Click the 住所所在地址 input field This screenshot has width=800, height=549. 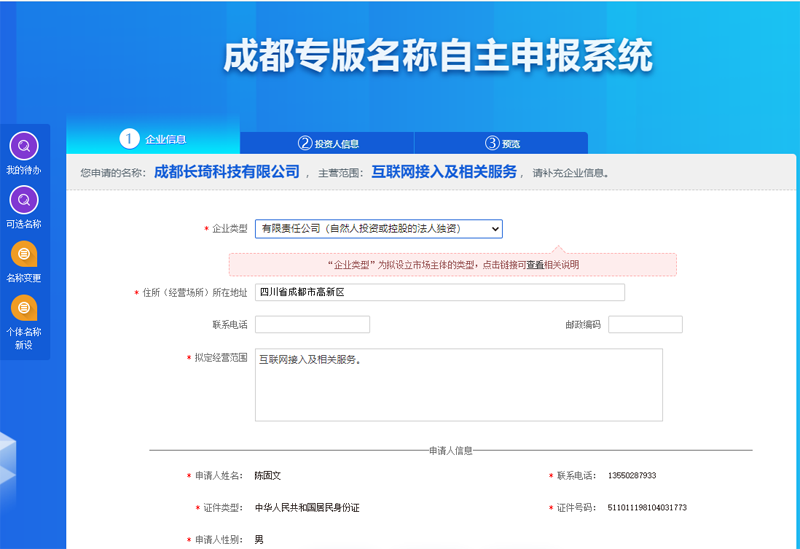click(440, 292)
